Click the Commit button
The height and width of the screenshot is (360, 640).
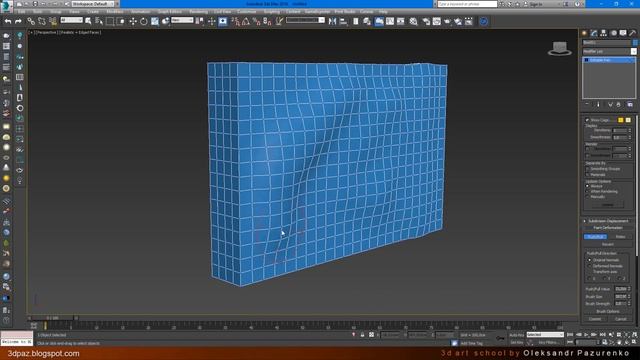point(595,319)
